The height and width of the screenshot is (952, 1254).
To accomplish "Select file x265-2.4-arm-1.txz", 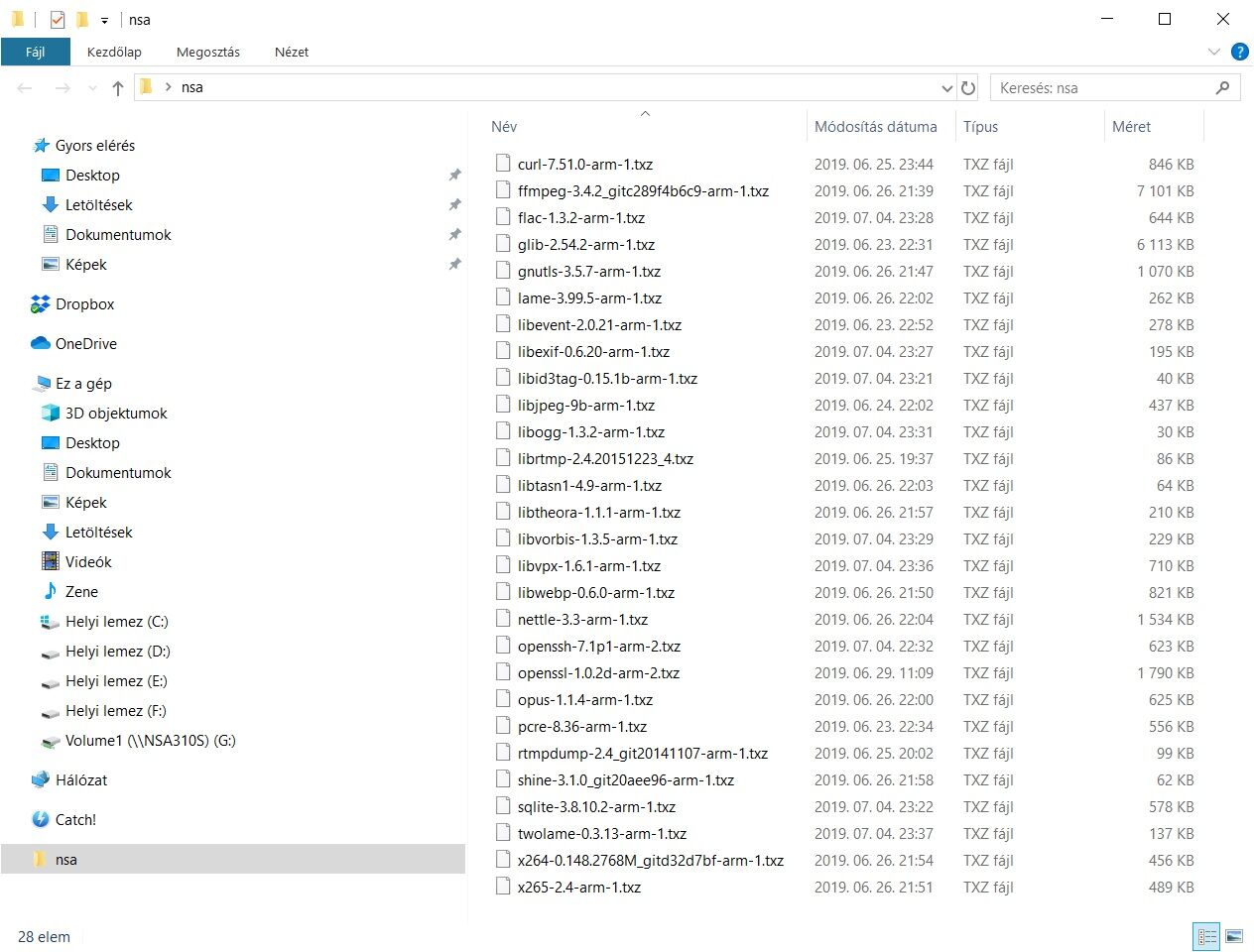I will [x=578, y=888].
